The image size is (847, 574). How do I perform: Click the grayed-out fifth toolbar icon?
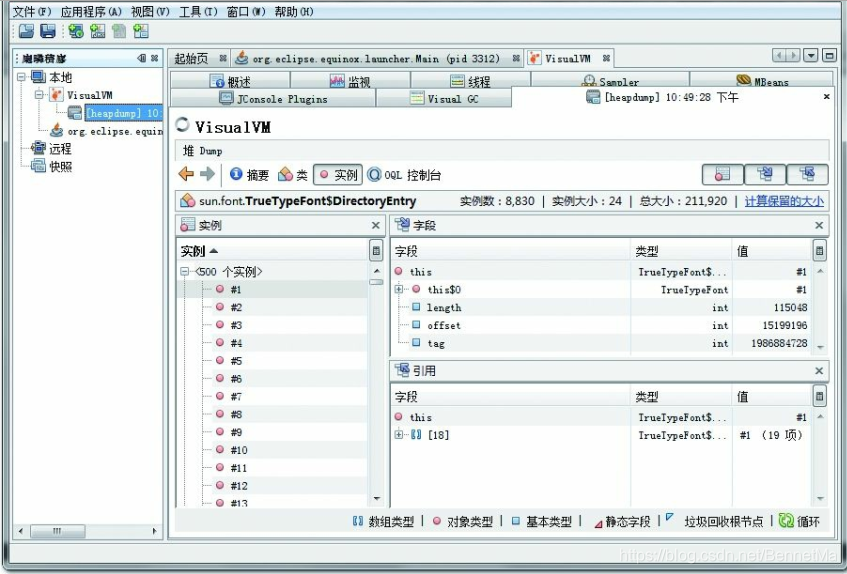119,31
